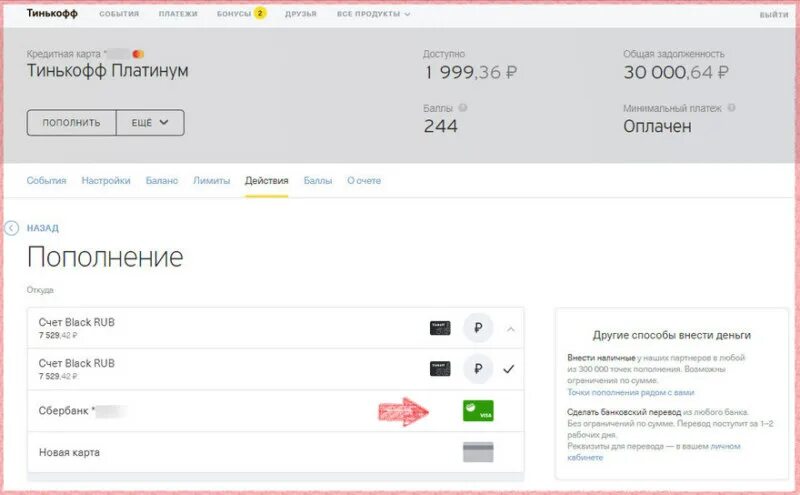Image resolution: width=800 pixels, height=495 pixels.
Task: Click the Откуда label
Action: point(40,290)
